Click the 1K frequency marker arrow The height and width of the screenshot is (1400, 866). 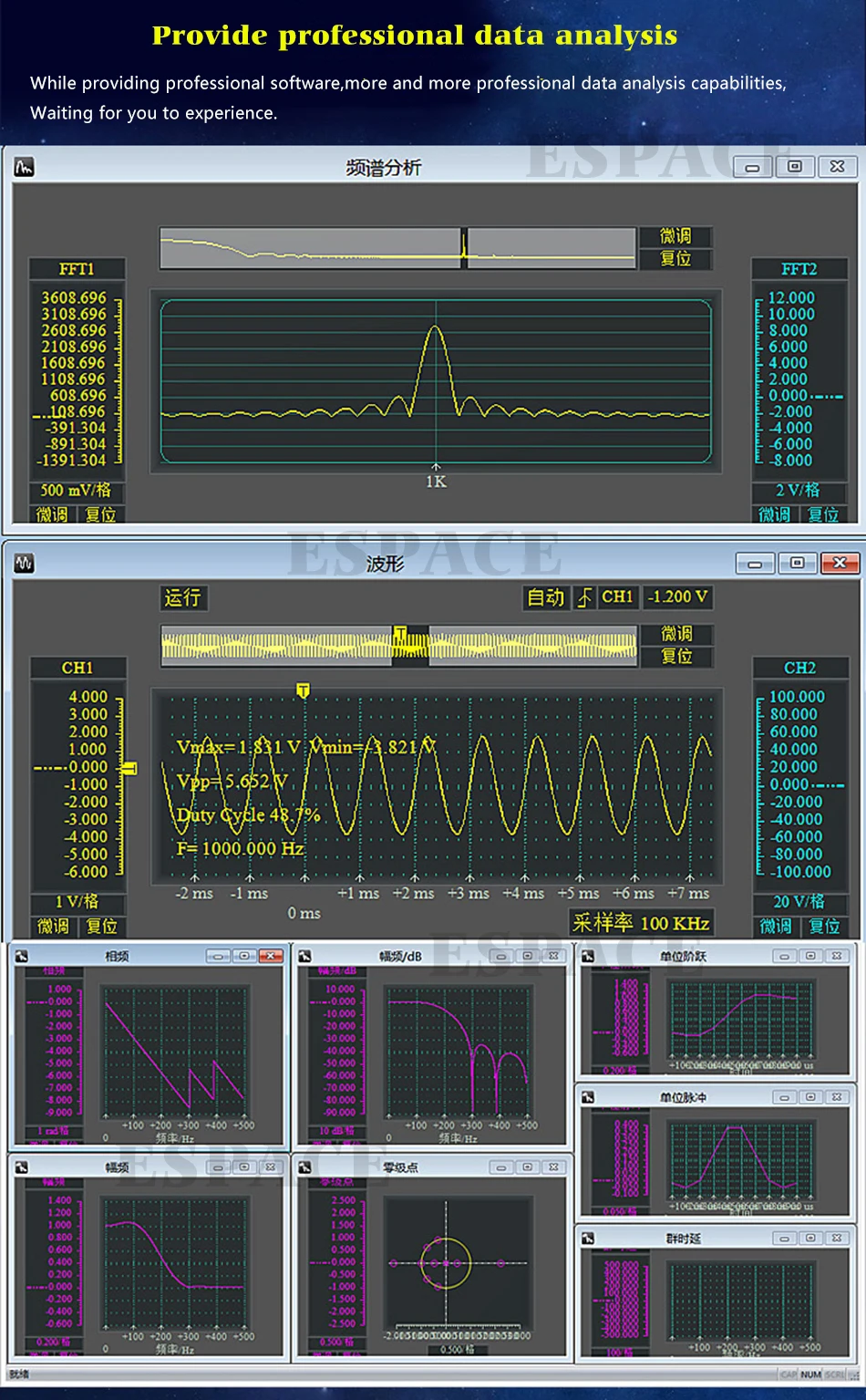(436, 468)
